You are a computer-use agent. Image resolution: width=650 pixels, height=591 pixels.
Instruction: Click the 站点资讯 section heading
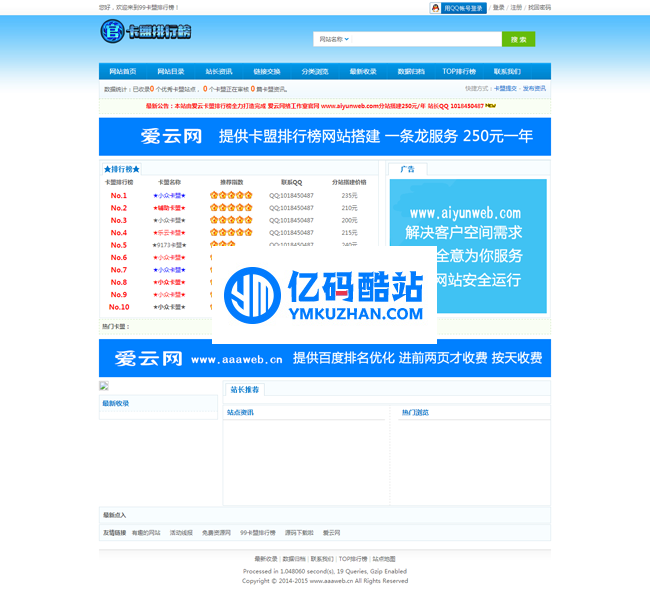[x=240, y=412]
